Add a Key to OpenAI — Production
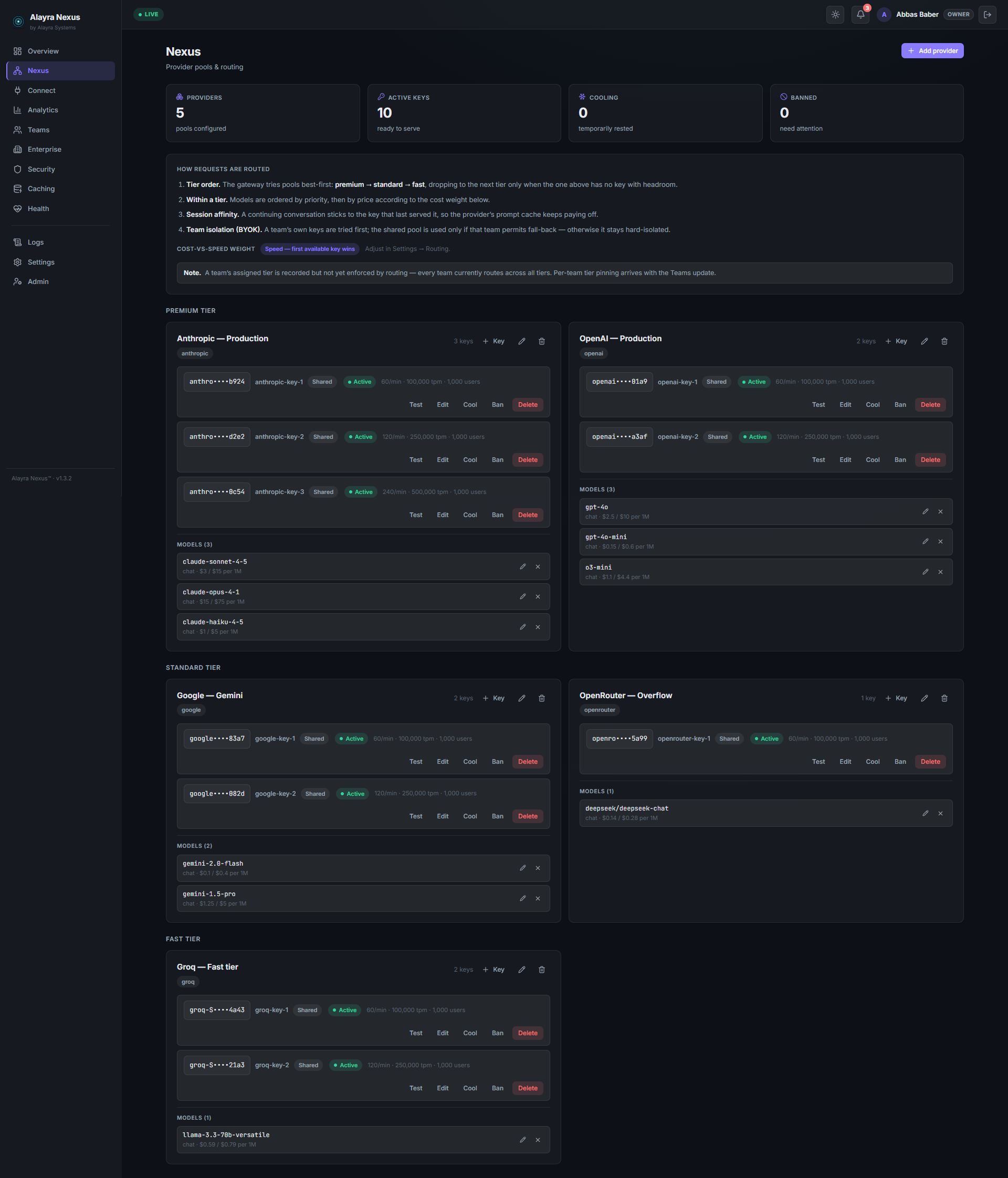Viewport: 1008px width, 1178px height. tap(896, 341)
